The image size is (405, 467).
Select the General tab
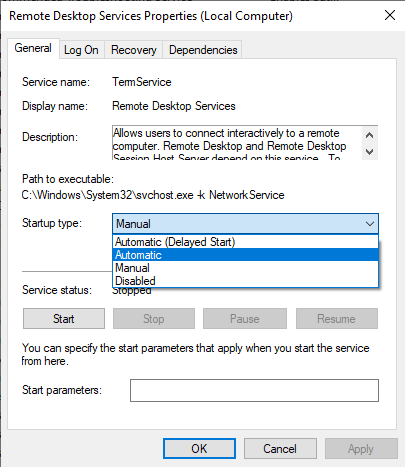[33, 48]
